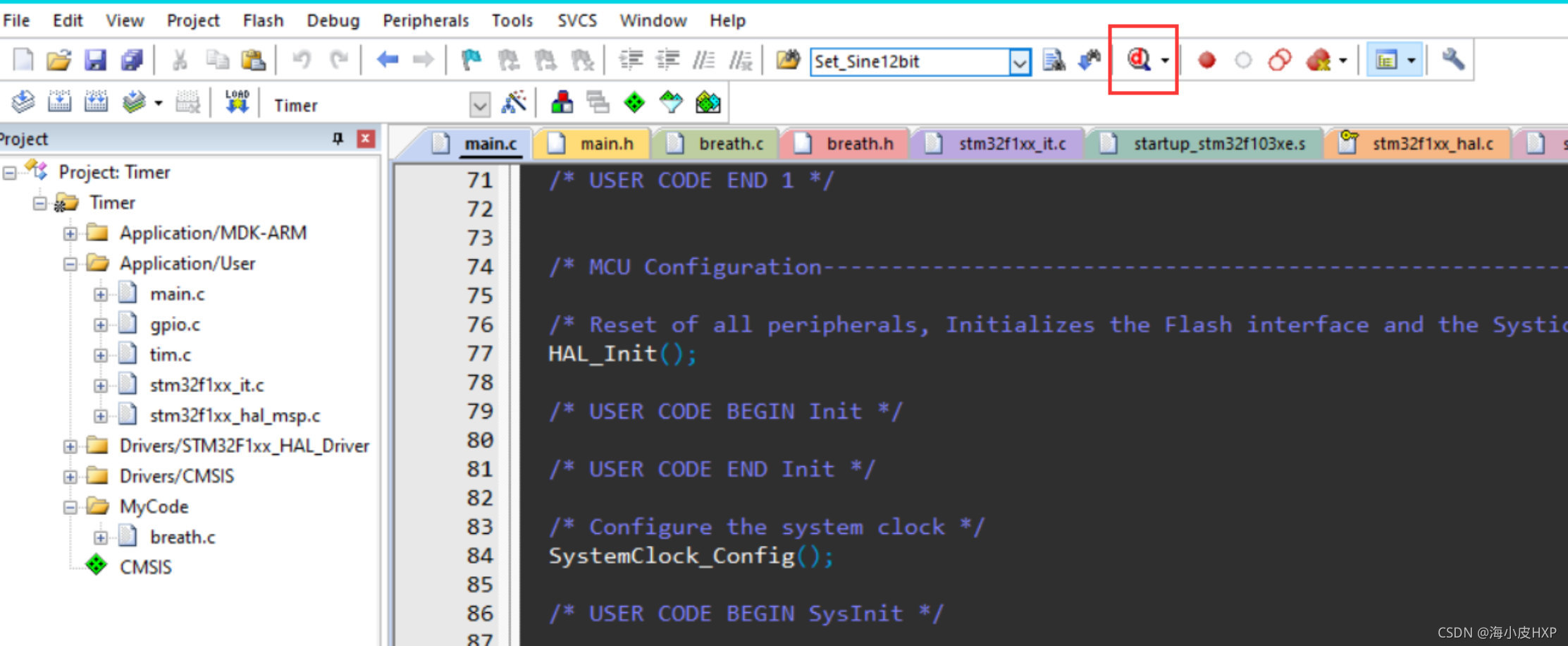
Task: Build the Timer target
Action: (61, 102)
